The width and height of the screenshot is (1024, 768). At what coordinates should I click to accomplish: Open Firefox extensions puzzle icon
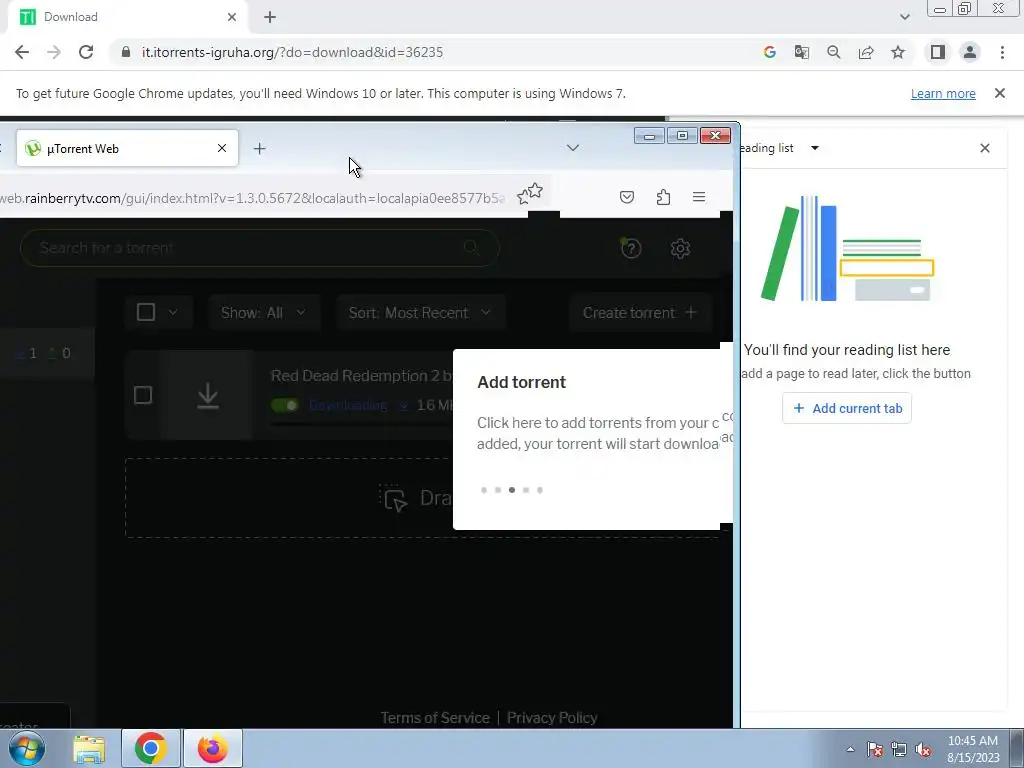tap(663, 197)
